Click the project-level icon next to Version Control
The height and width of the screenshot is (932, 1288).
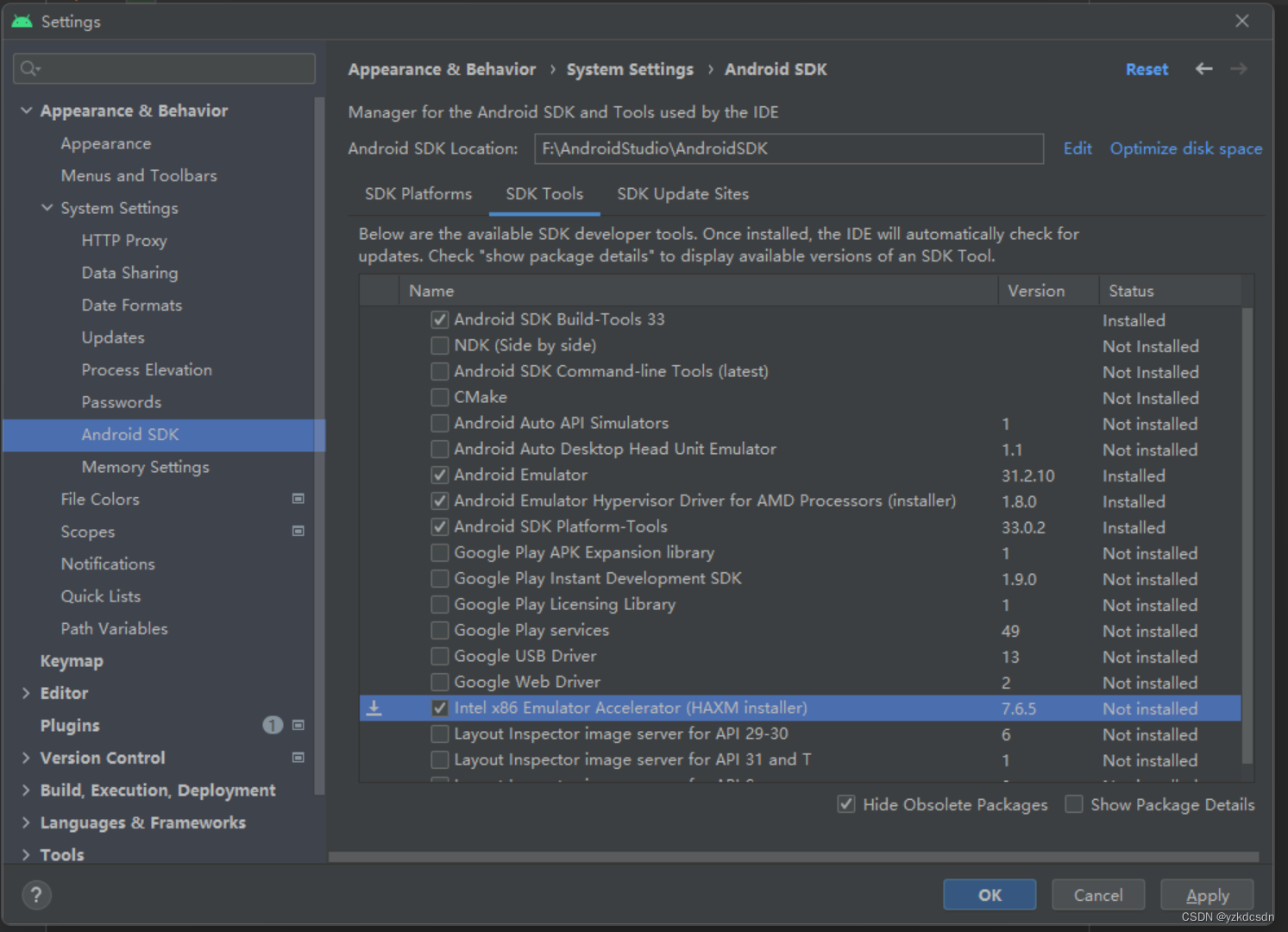298,758
